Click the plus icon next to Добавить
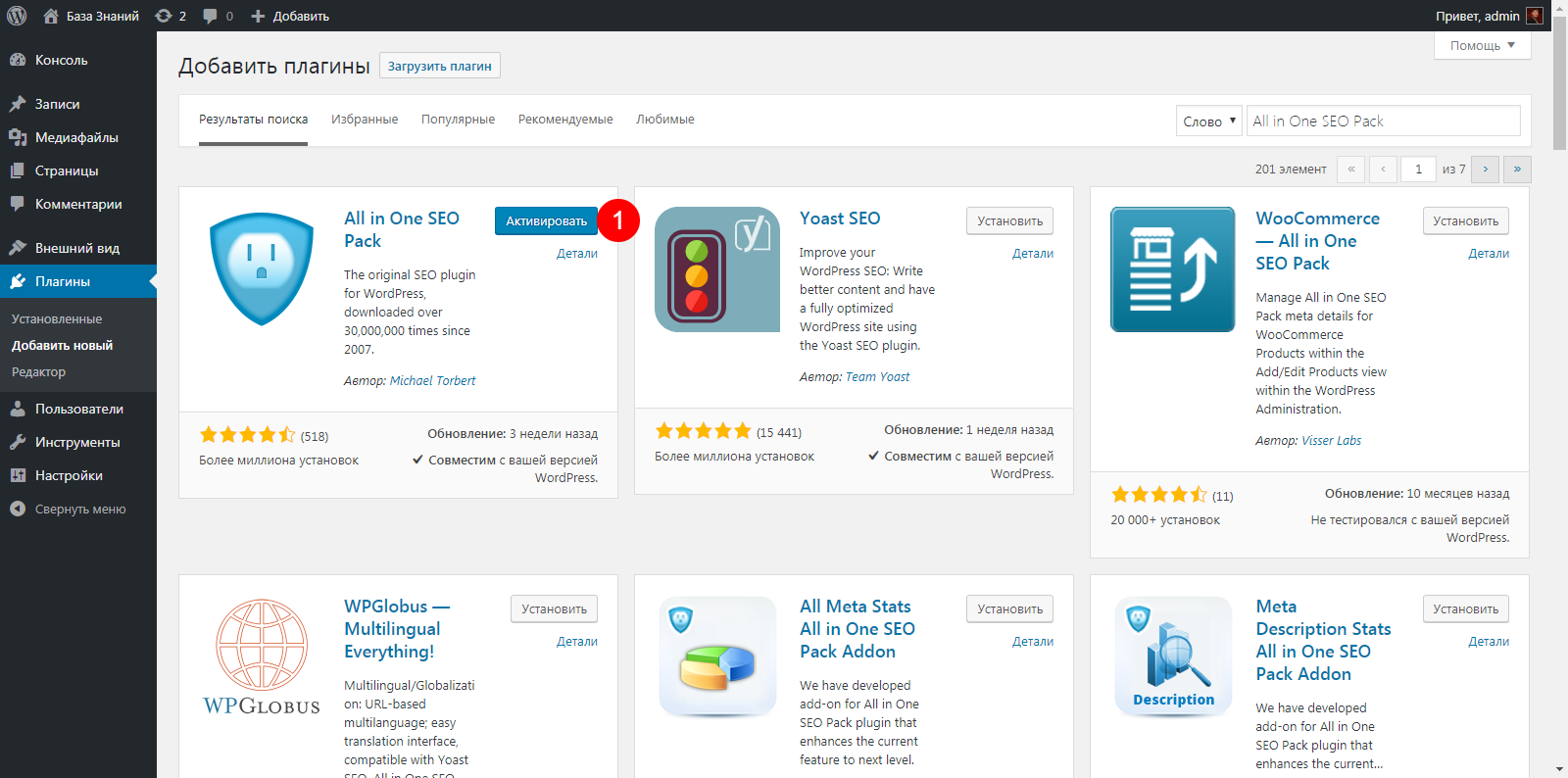Viewport: 1568px width, 778px height. tap(258, 16)
